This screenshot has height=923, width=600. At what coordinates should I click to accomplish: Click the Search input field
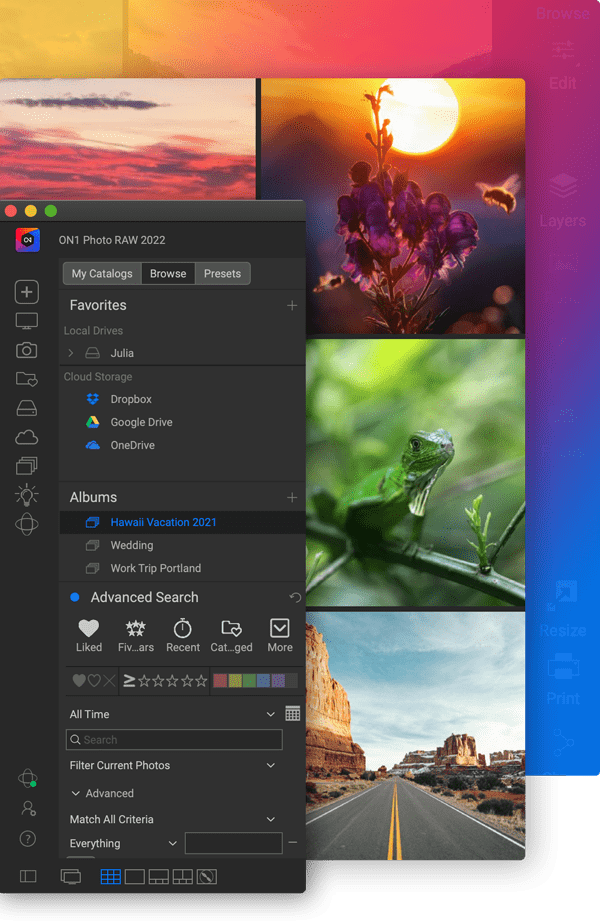click(174, 739)
